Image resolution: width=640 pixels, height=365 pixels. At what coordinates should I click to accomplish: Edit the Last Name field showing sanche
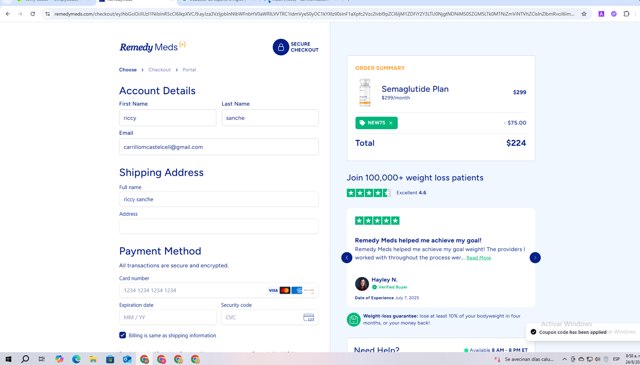270,118
